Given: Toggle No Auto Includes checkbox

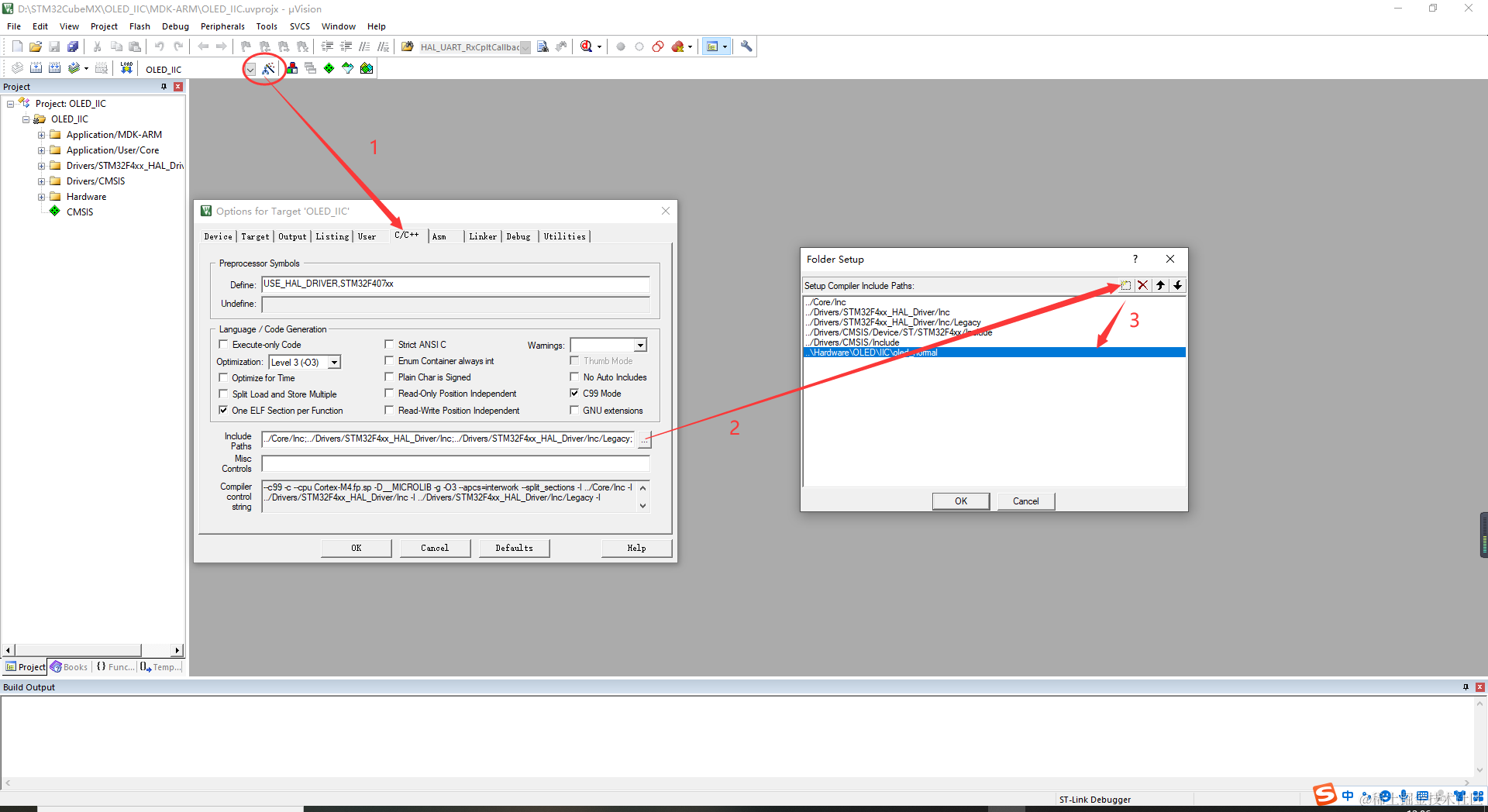Looking at the screenshot, I should pyautogui.click(x=574, y=377).
